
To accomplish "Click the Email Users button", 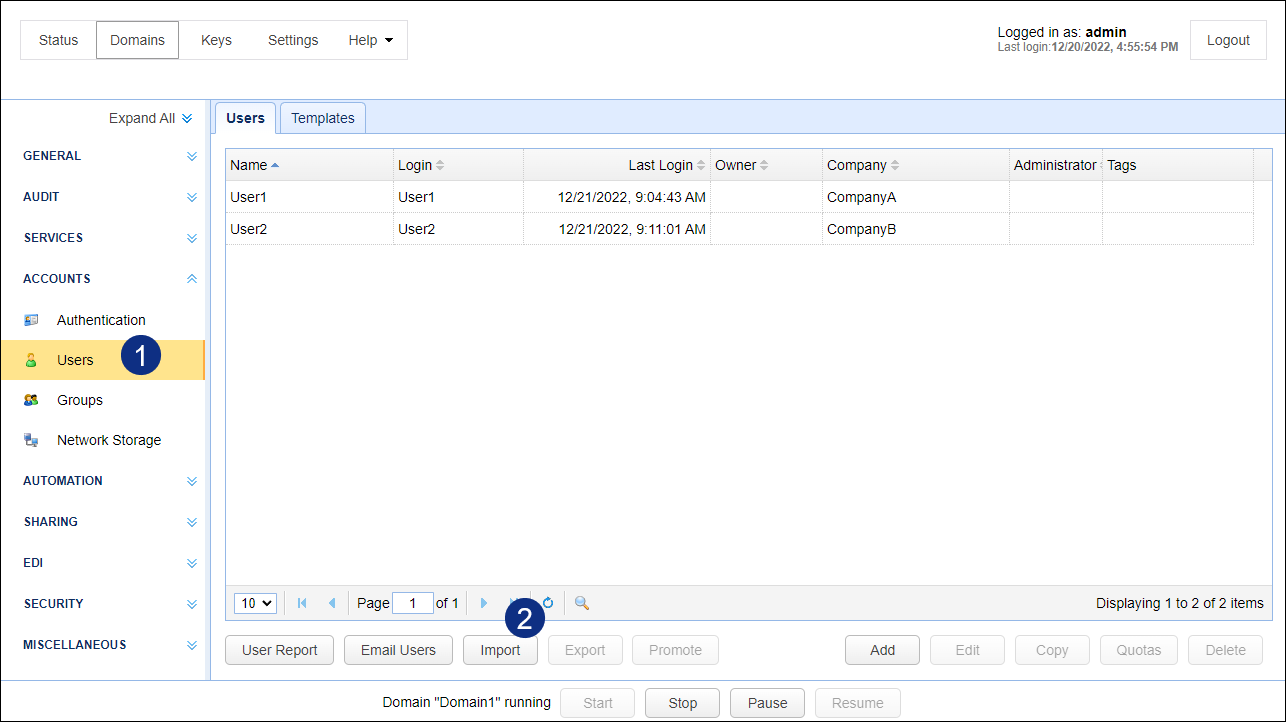I will 398,650.
